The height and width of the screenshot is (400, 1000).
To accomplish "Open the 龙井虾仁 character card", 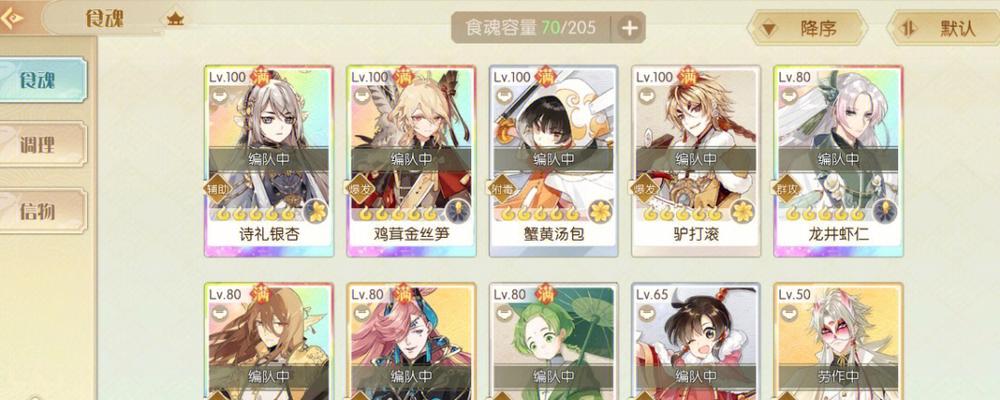I will pyautogui.click(x=838, y=161).
